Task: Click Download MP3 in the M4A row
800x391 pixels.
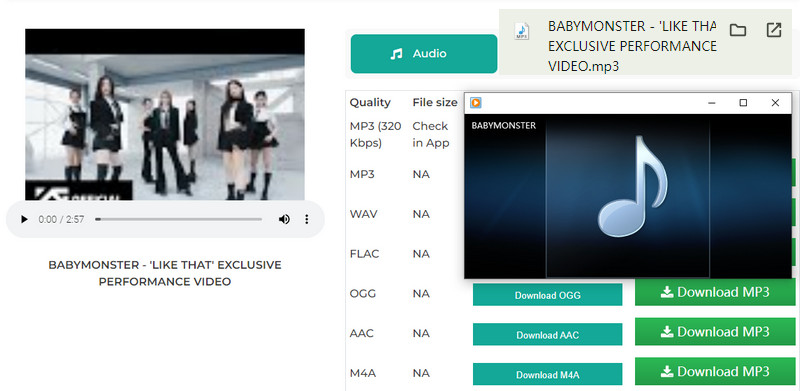Action: click(715, 372)
